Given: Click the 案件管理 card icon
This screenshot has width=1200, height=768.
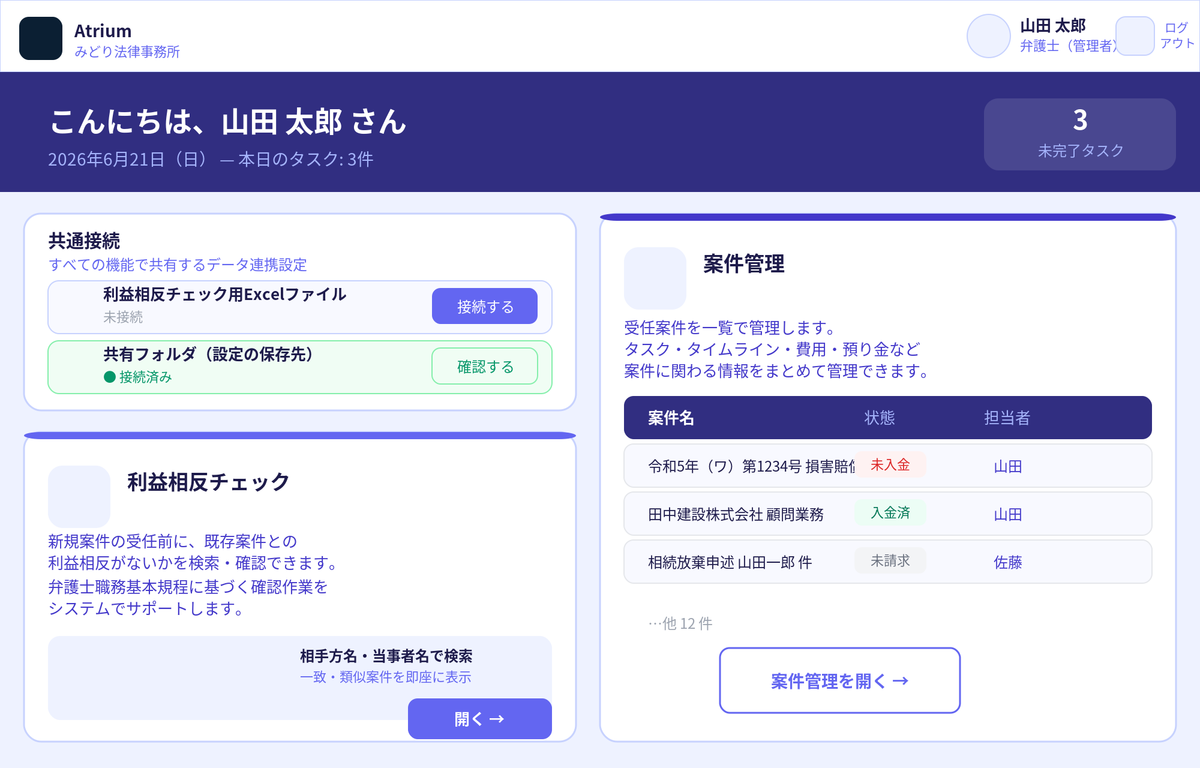Looking at the screenshot, I should pyautogui.click(x=655, y=278).
